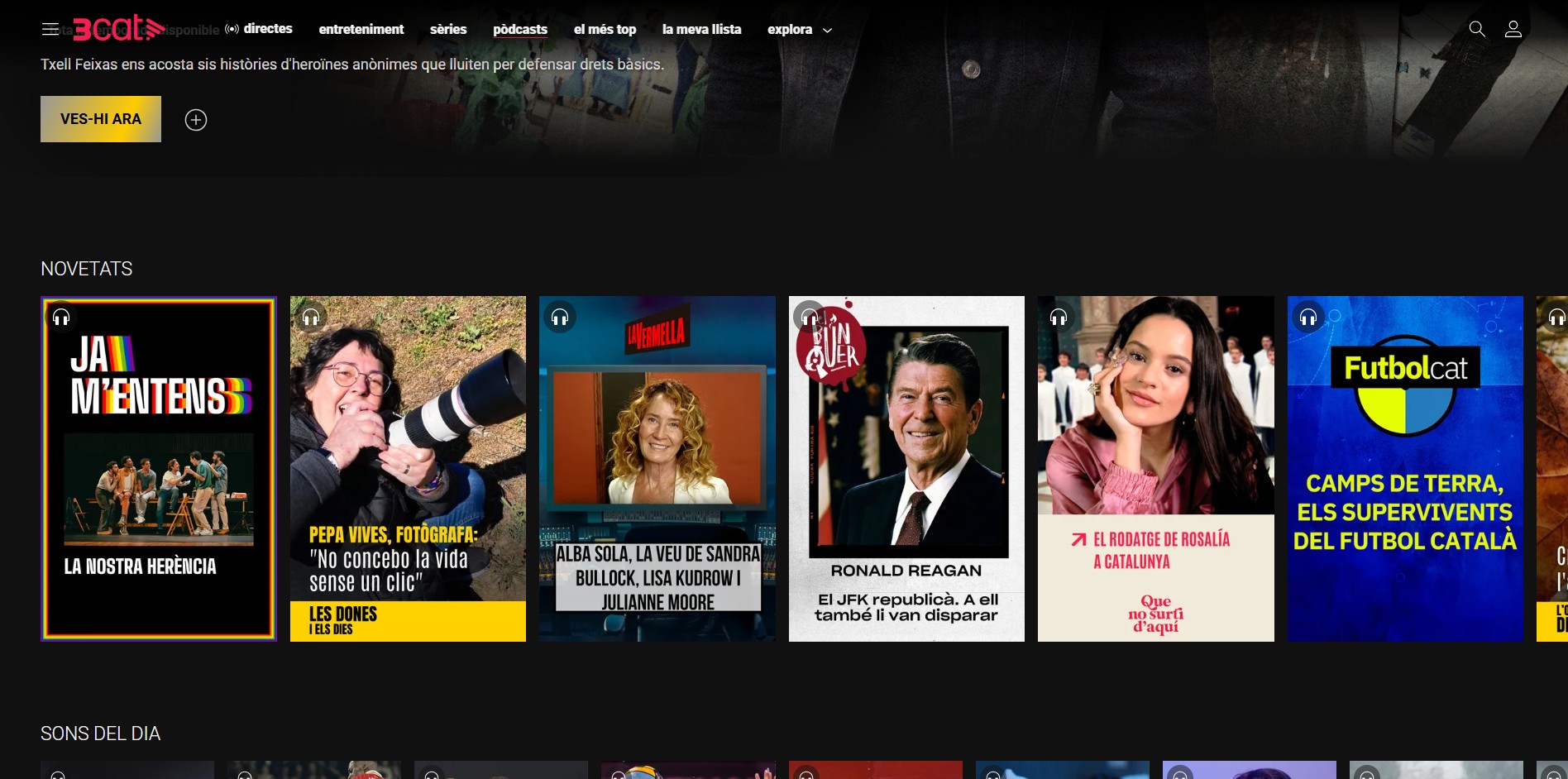Add featured podcast to list with plus icon
1568x779 pixels.
pyautogui.click(x=196, y=120)
